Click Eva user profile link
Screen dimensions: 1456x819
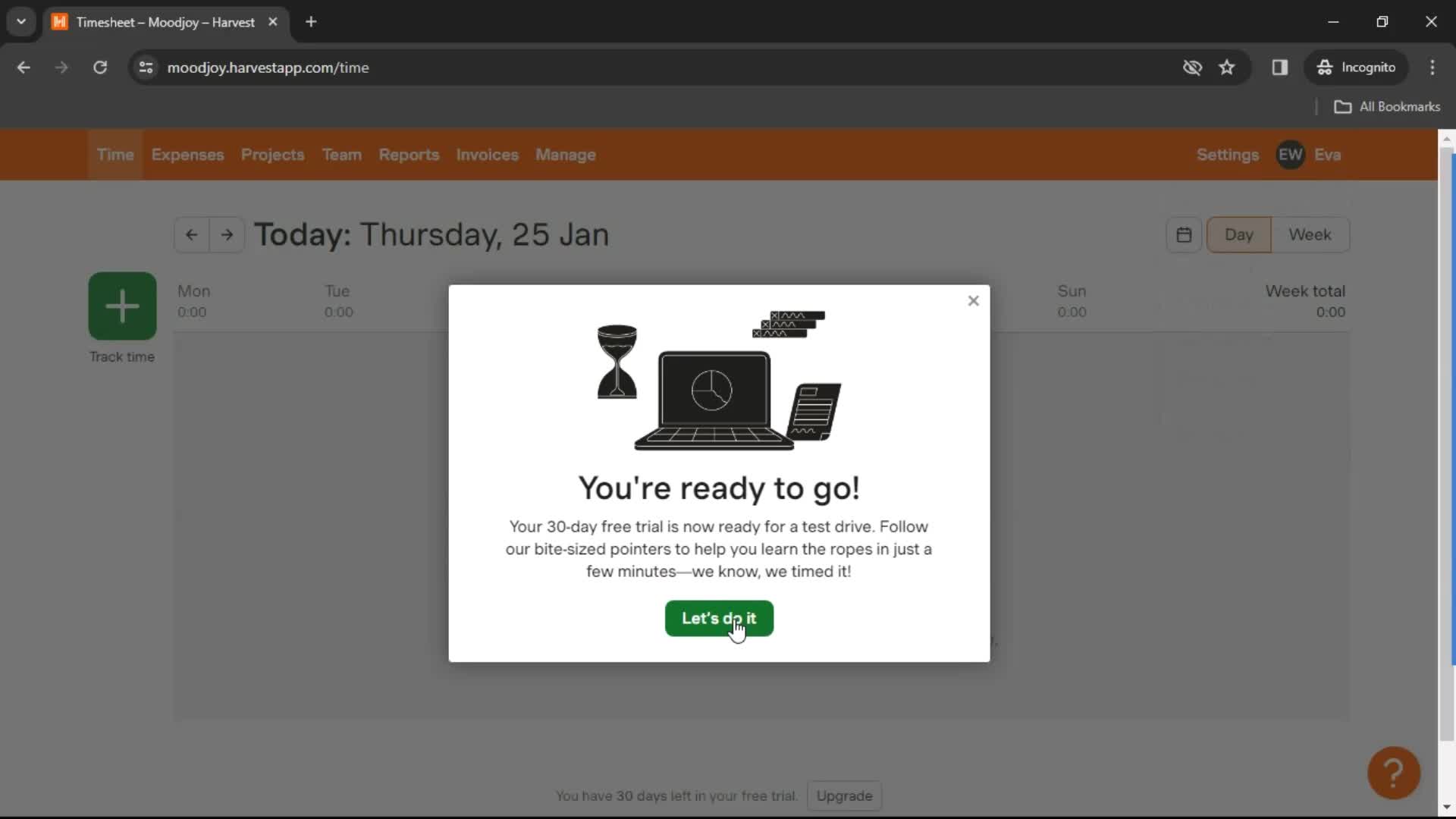1328,155
